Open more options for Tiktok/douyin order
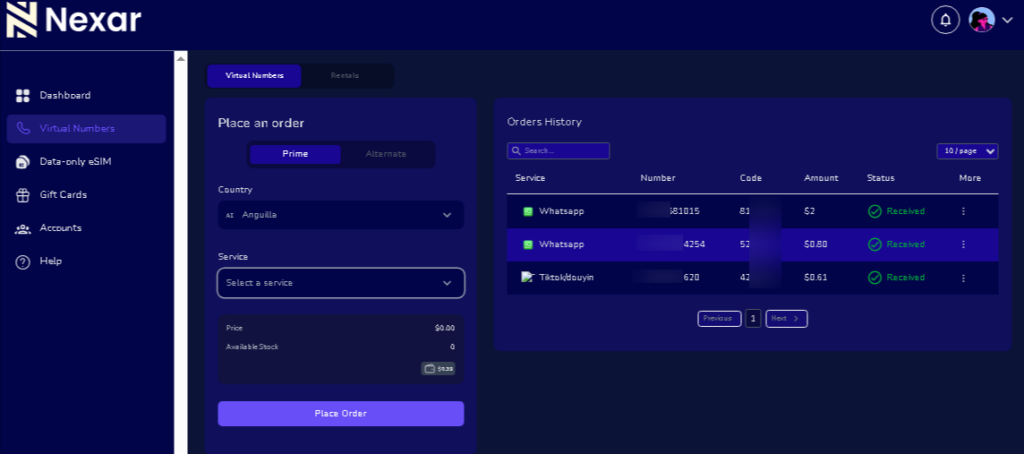Image resolution: width=1024 pixels, height=454 pixels. [963, 278]
